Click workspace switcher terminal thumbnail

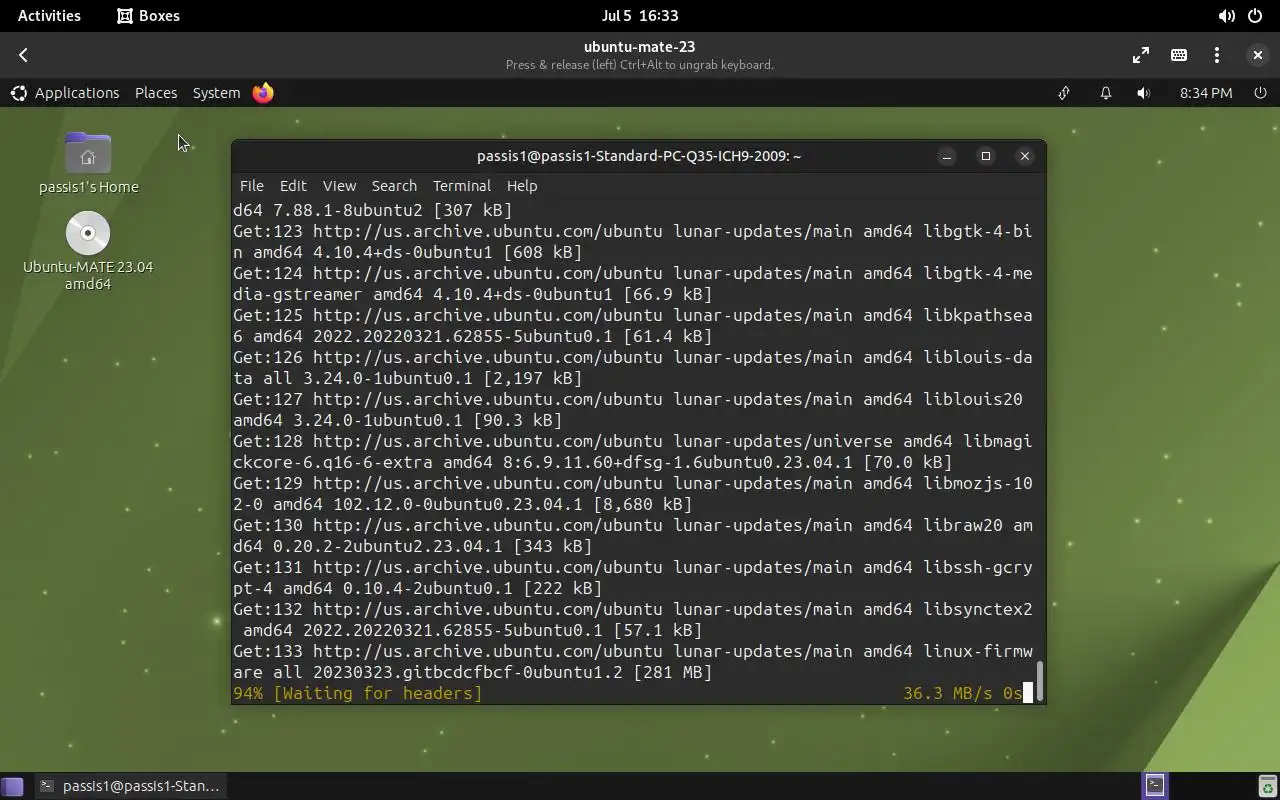tap(1155, 785)
